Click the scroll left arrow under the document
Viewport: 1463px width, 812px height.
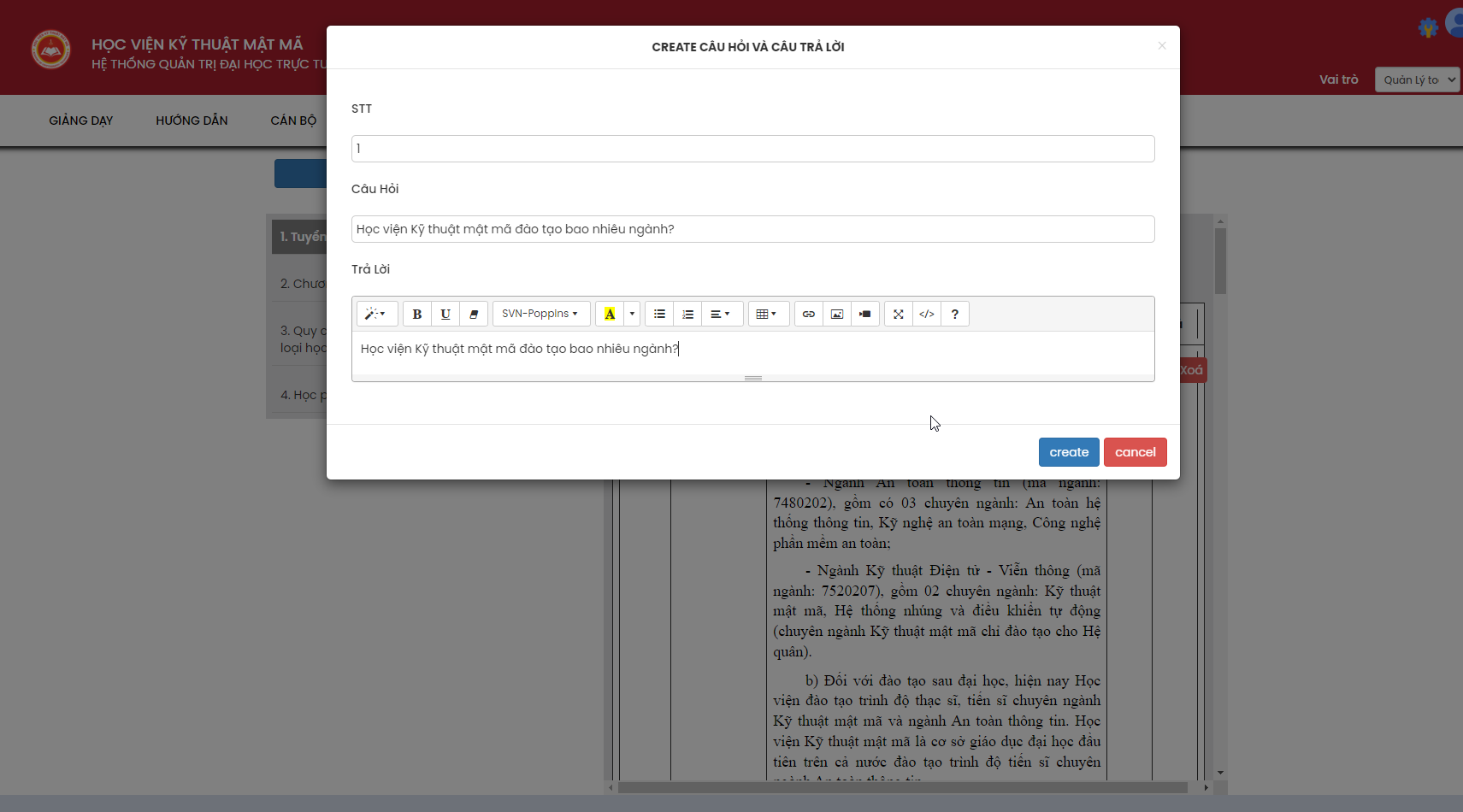(x=611, y=787)
